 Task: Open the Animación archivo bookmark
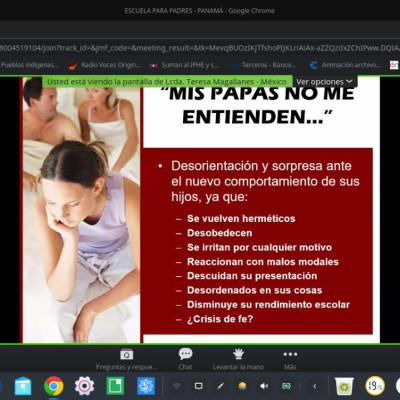click(x=345, y=65)
